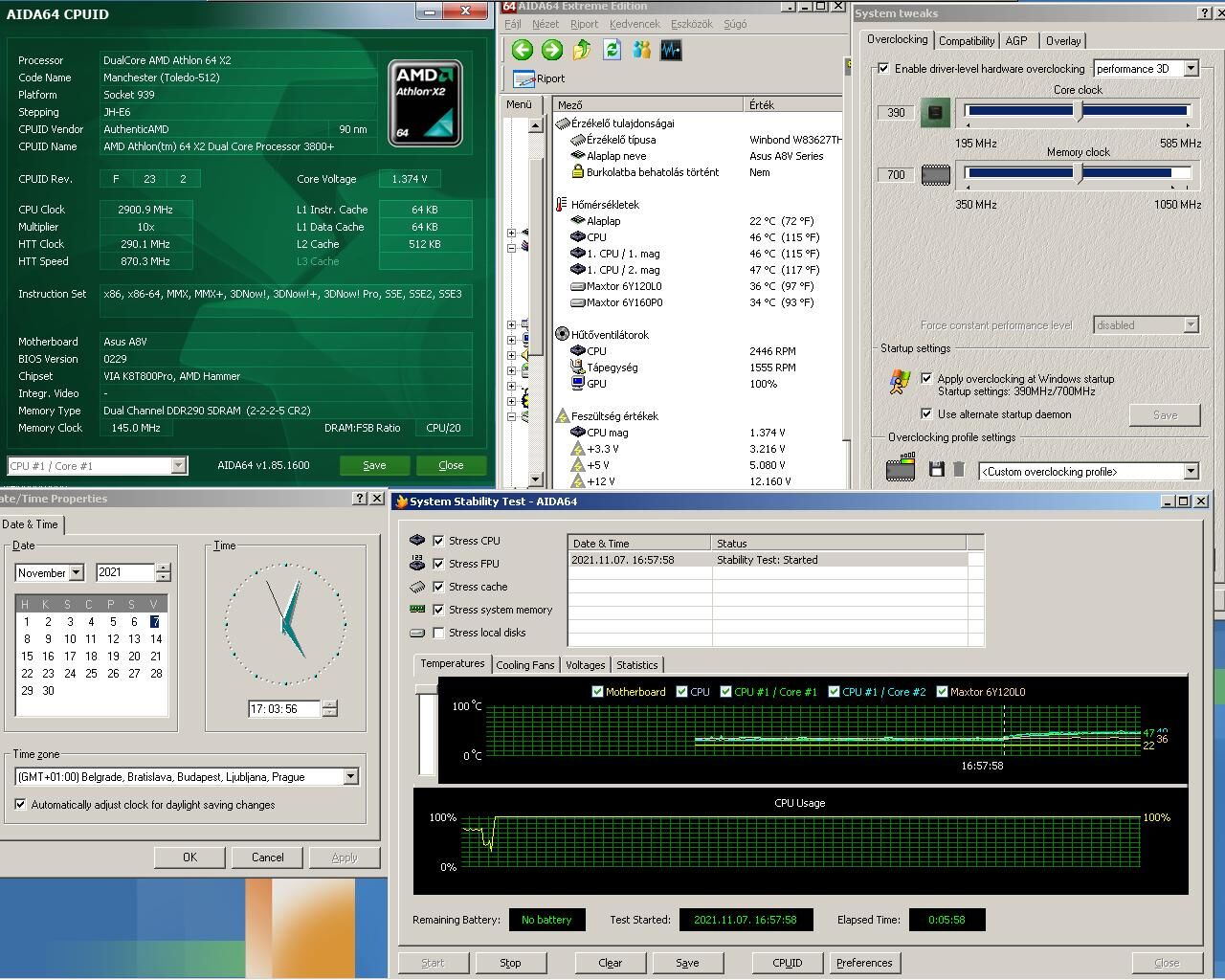Stop the stability test
This screenshot has width=1225, height=980.
point(510,963)
